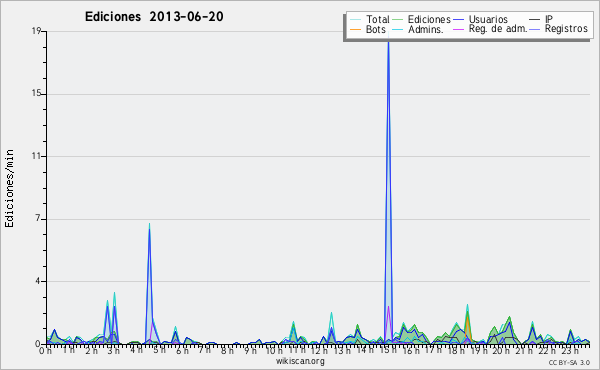Click the Ediciones/min y-axis label

9,188
